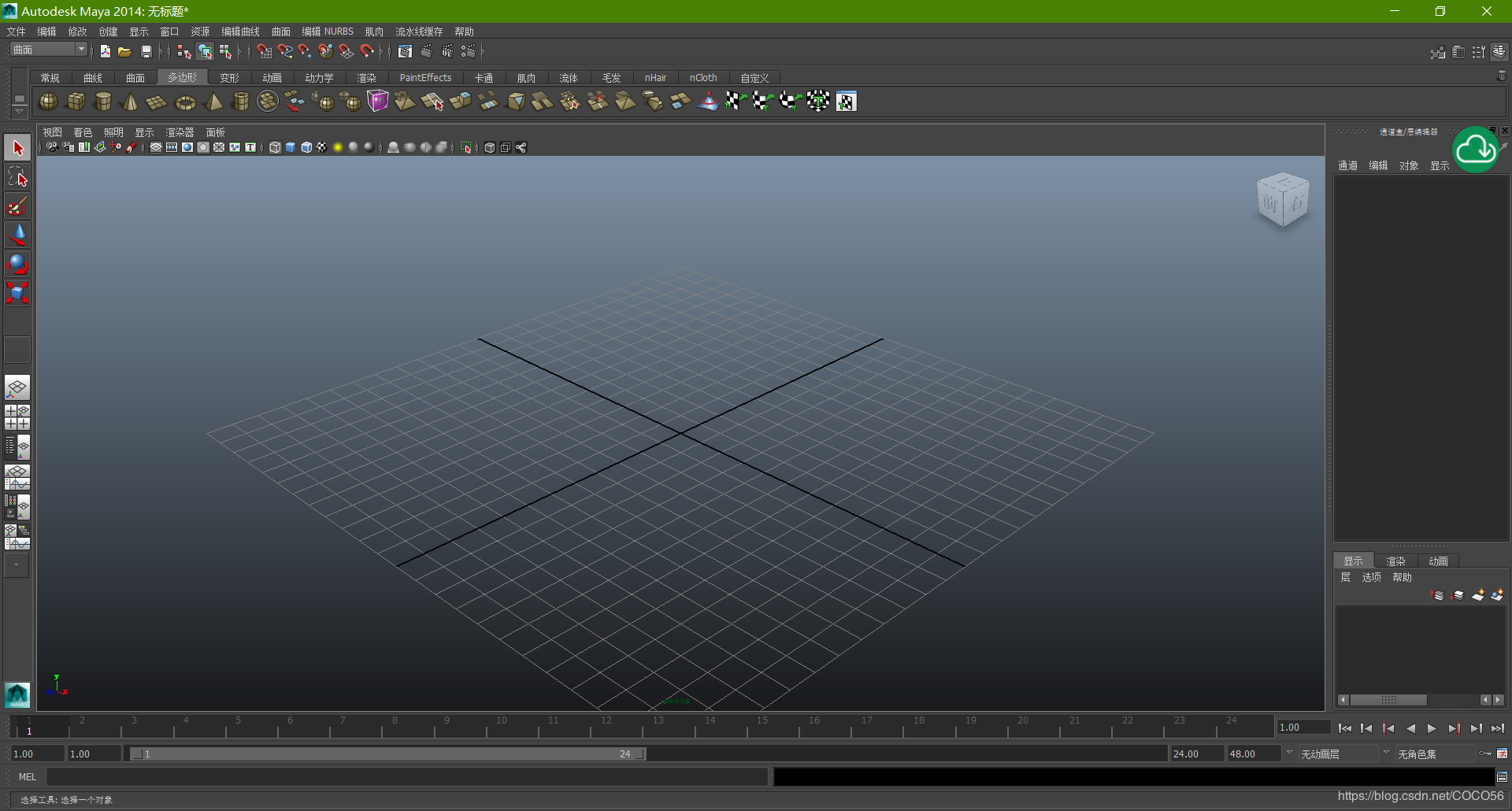Open the animation preferences icon
The image size is (1512, 811).
click(1502, 754)
